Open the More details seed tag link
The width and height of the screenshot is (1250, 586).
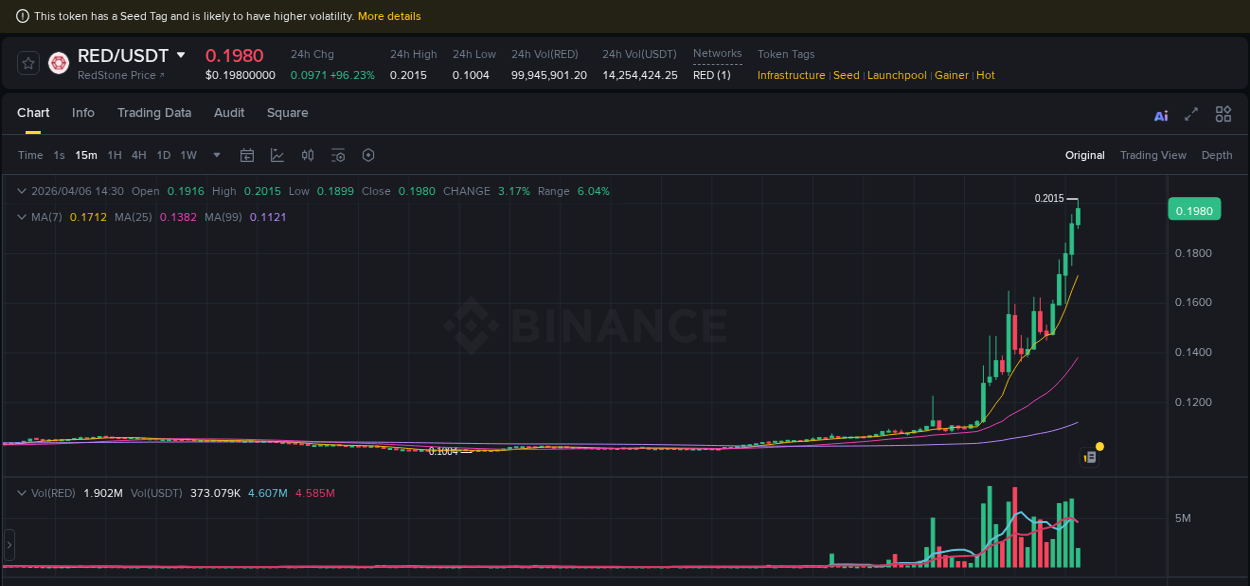pos(389,16)
